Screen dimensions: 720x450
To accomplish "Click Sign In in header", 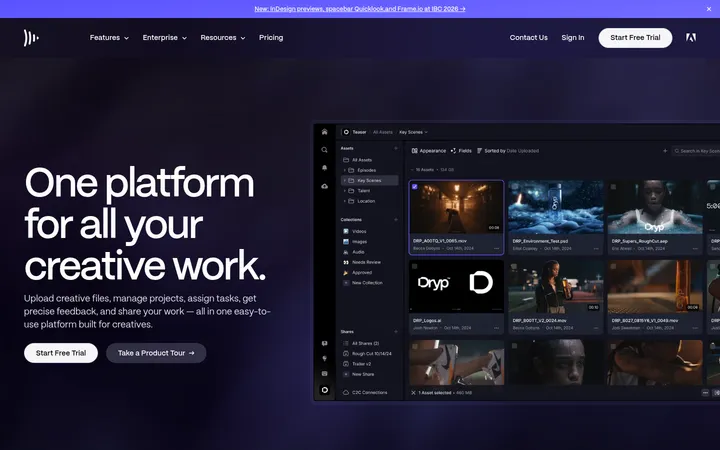I will coord(573,38).
